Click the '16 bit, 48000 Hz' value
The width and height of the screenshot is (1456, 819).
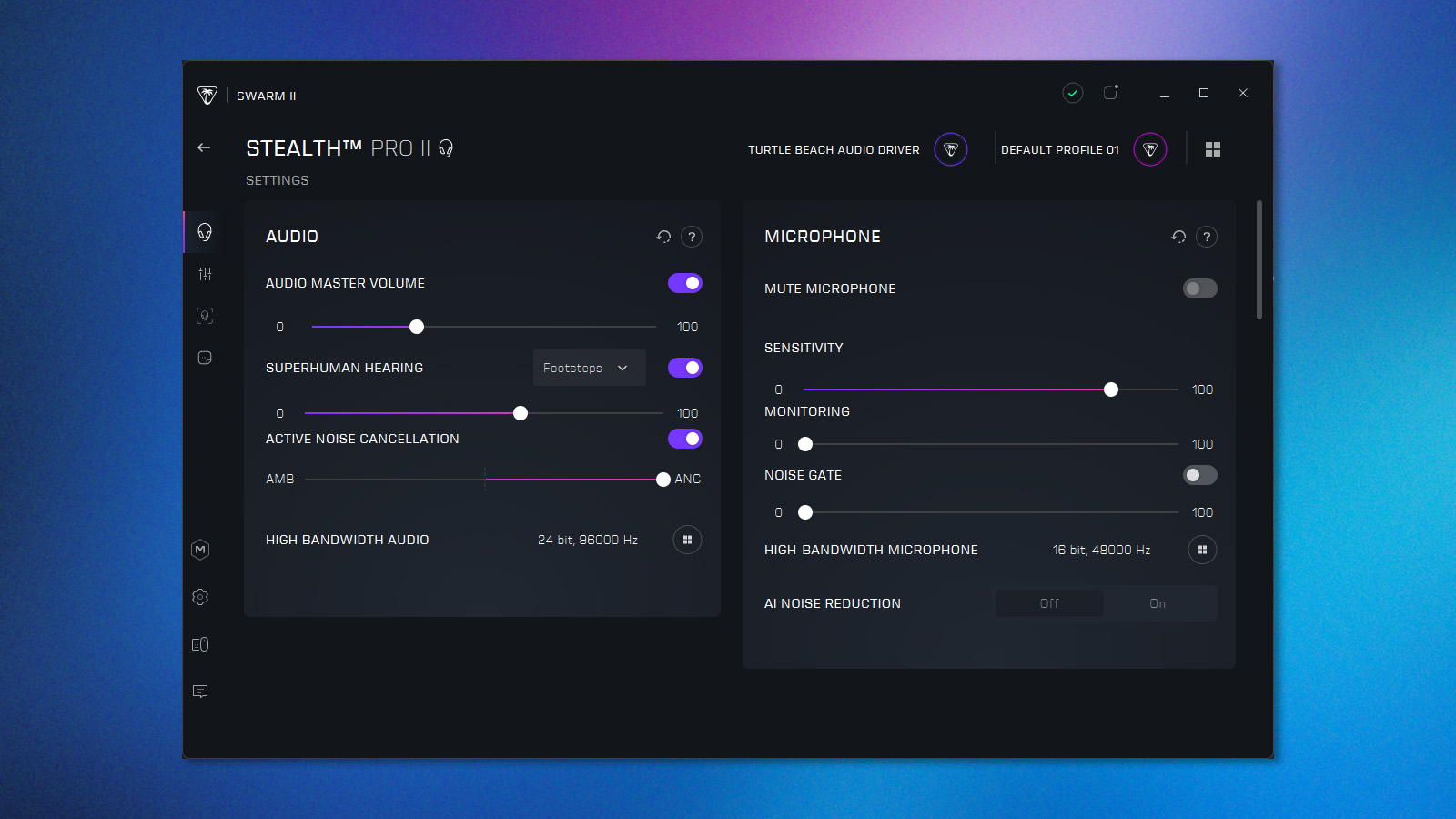[x=1101, y=550]
